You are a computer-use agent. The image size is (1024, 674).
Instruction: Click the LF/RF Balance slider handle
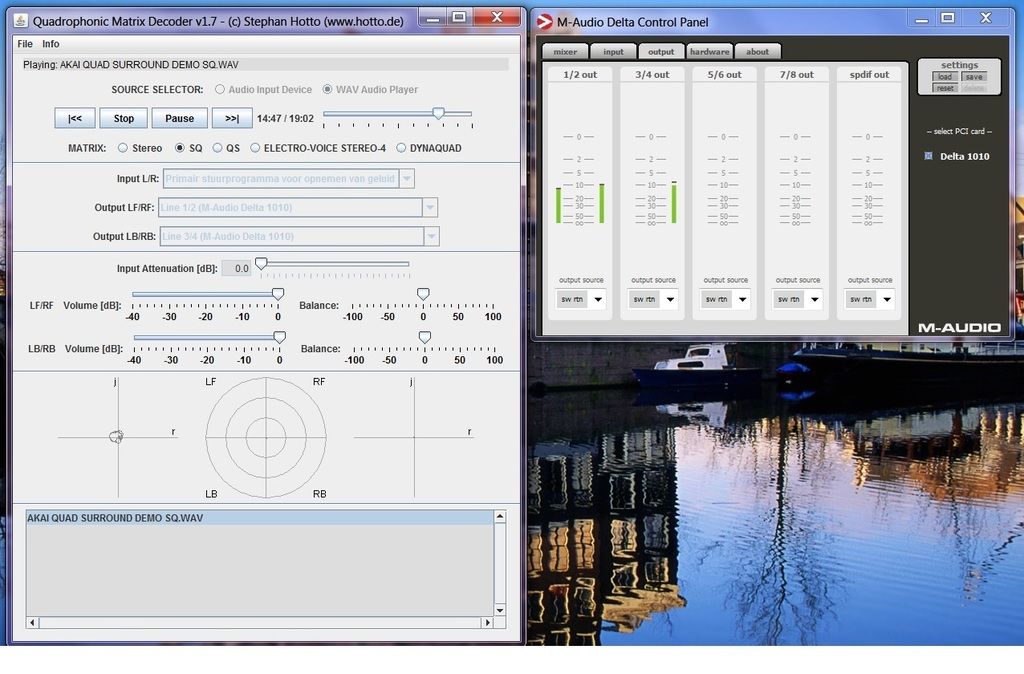(423, 294)
